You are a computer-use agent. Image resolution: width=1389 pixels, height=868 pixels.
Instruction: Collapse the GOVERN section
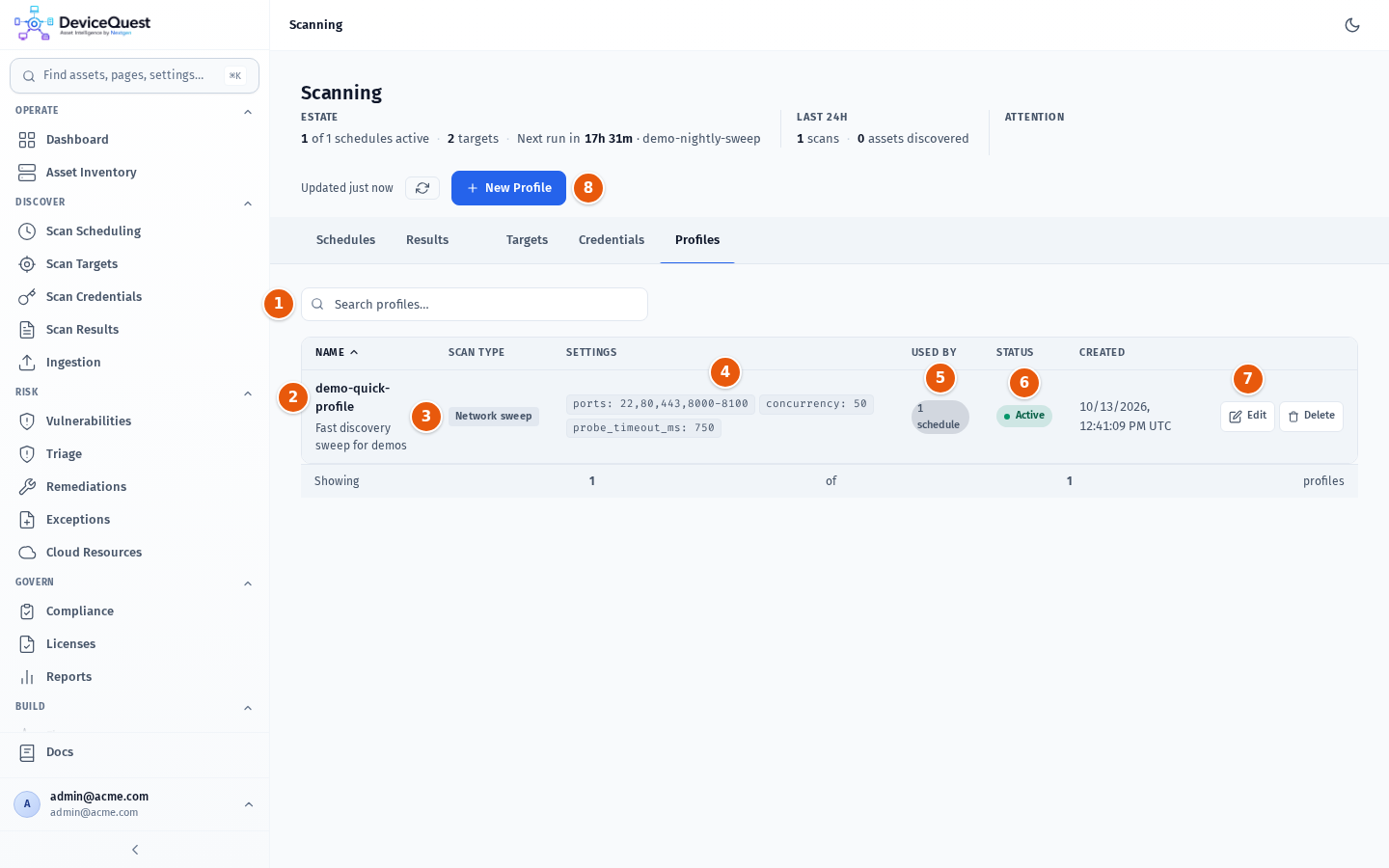pos(248,583)
